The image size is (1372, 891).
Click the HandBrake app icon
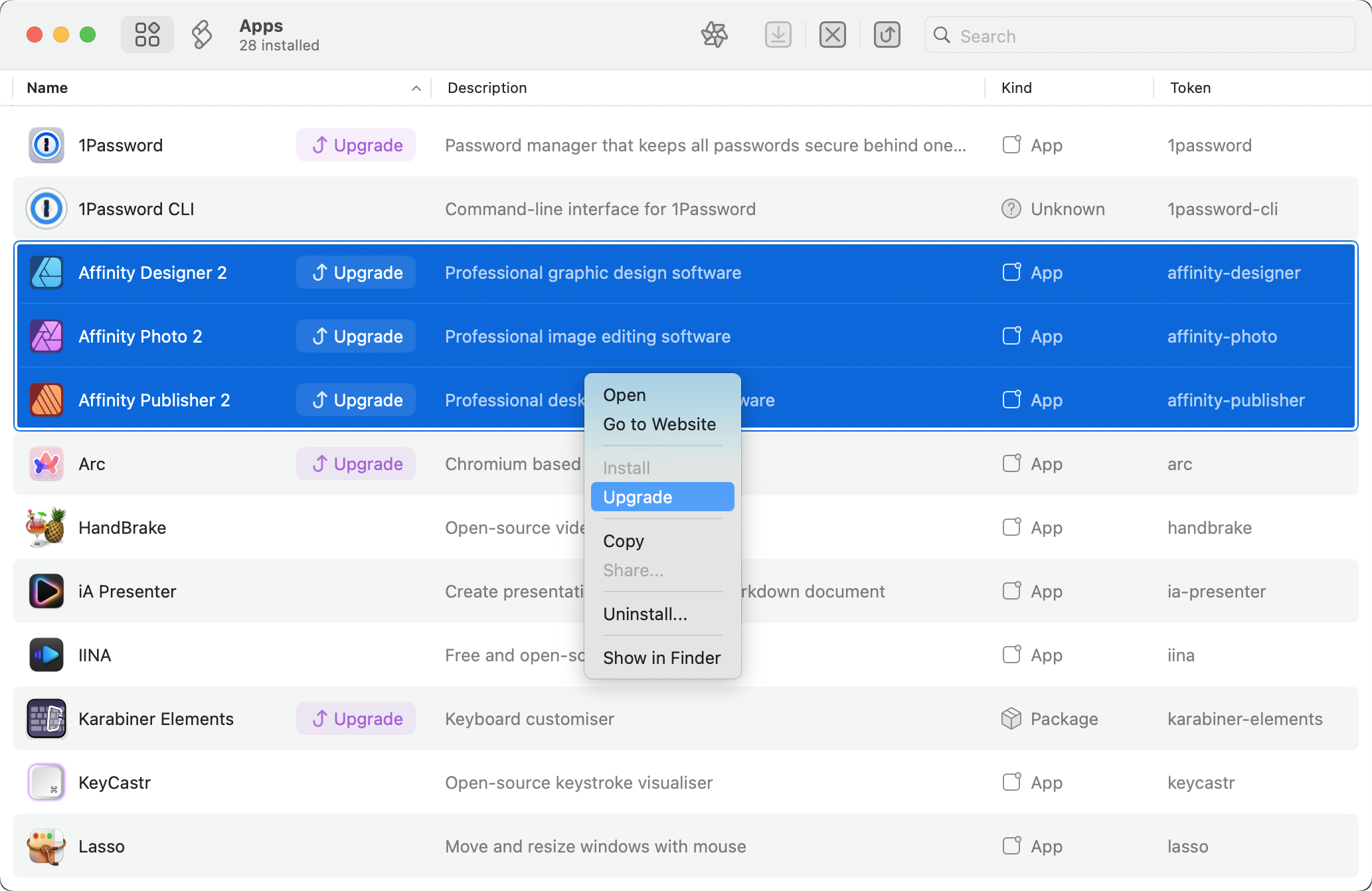click(x=45, y=527)
